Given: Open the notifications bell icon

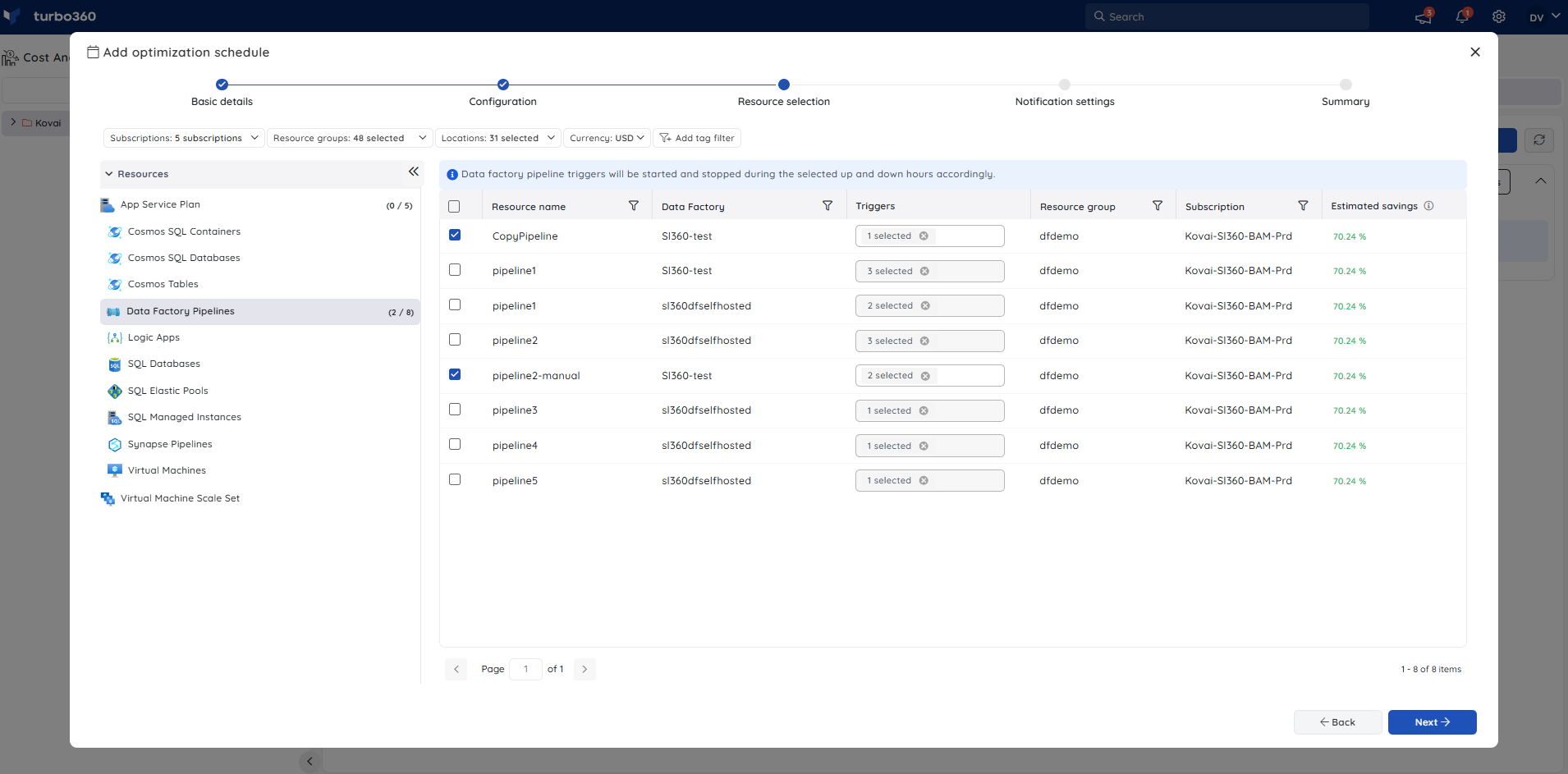Looking at the screenshot, I should point(1462,17).
